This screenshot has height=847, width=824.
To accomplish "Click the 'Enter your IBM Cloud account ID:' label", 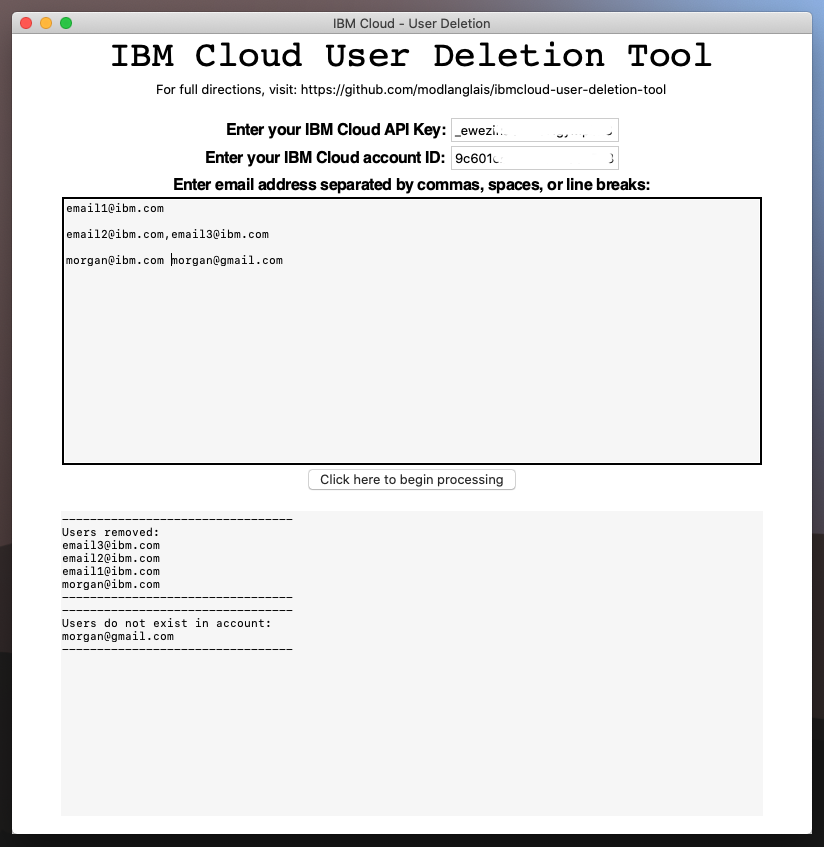I will [x=325, y=158].
